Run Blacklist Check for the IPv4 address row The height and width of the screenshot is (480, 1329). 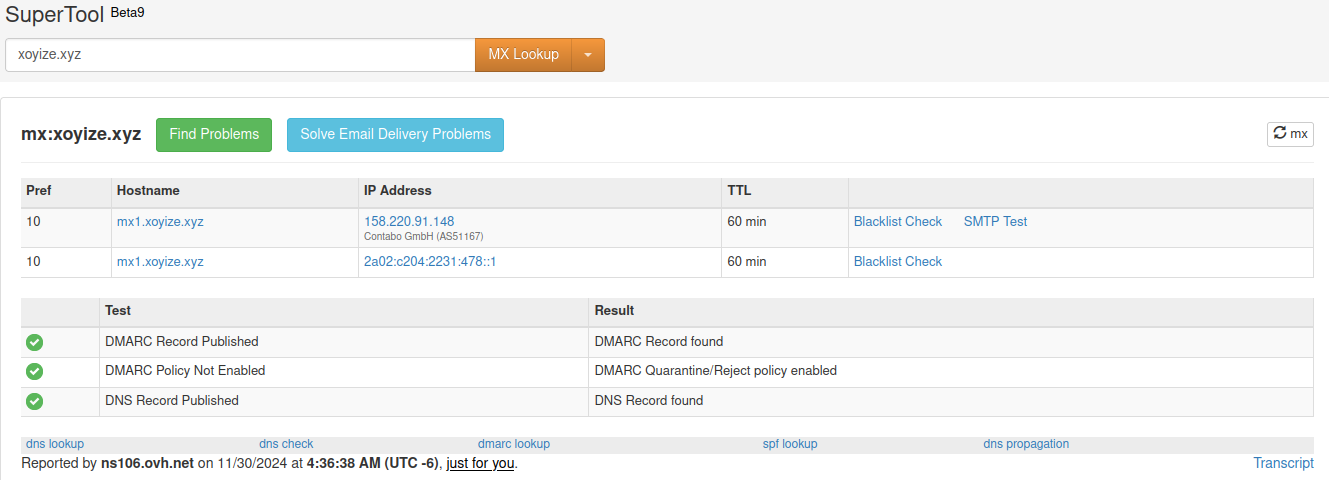(x=897, y=222)
